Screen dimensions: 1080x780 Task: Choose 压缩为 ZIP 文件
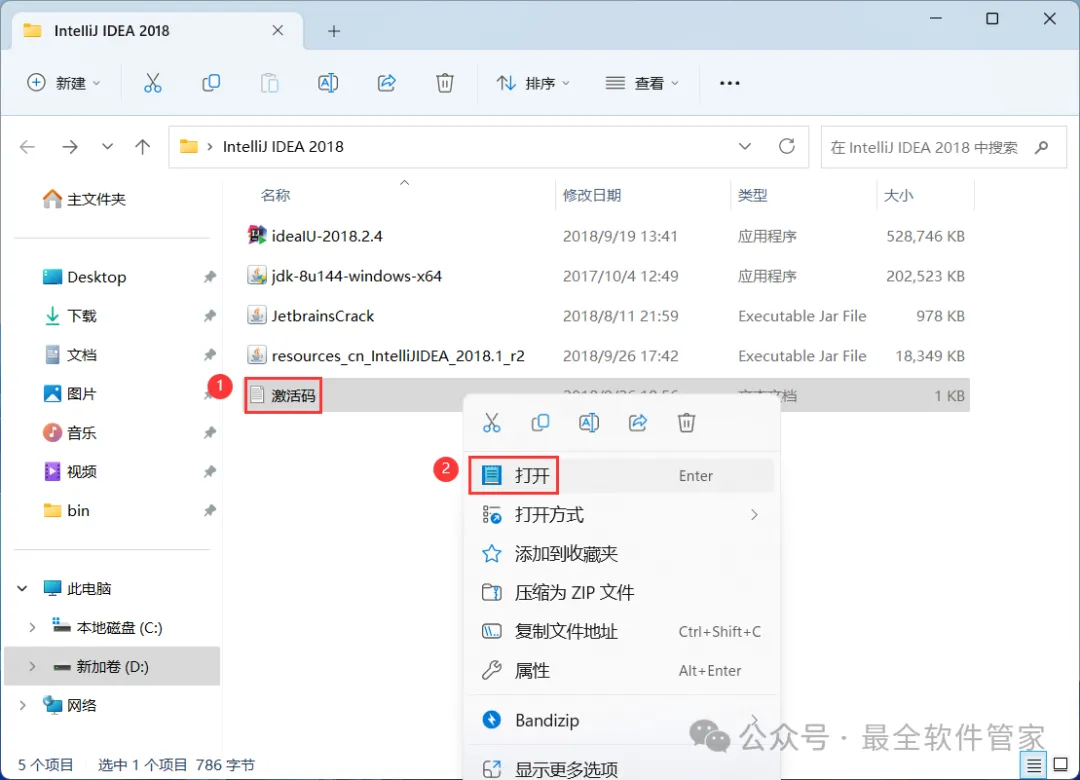click(x=621, y=593)
